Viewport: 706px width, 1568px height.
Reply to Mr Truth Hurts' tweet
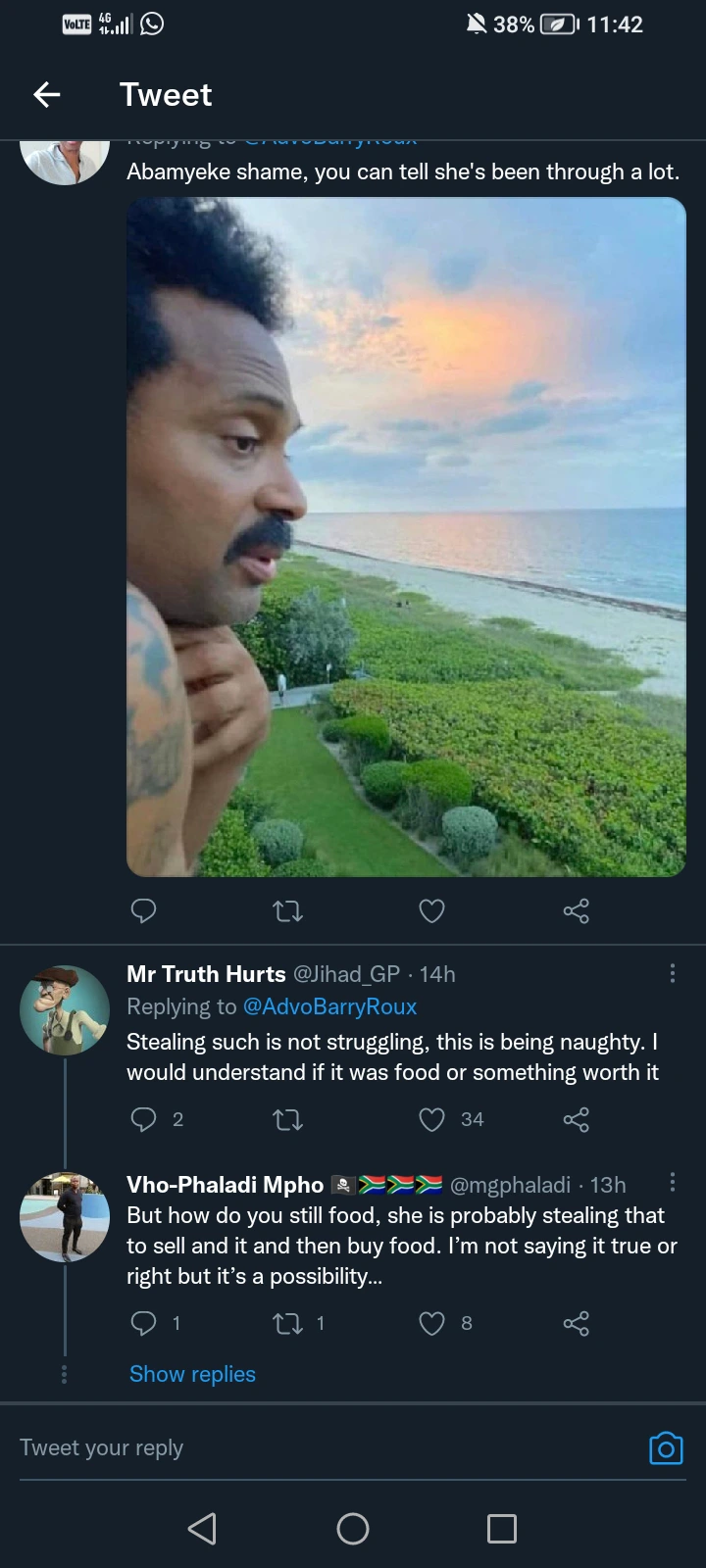click(x=143, y=1119)
